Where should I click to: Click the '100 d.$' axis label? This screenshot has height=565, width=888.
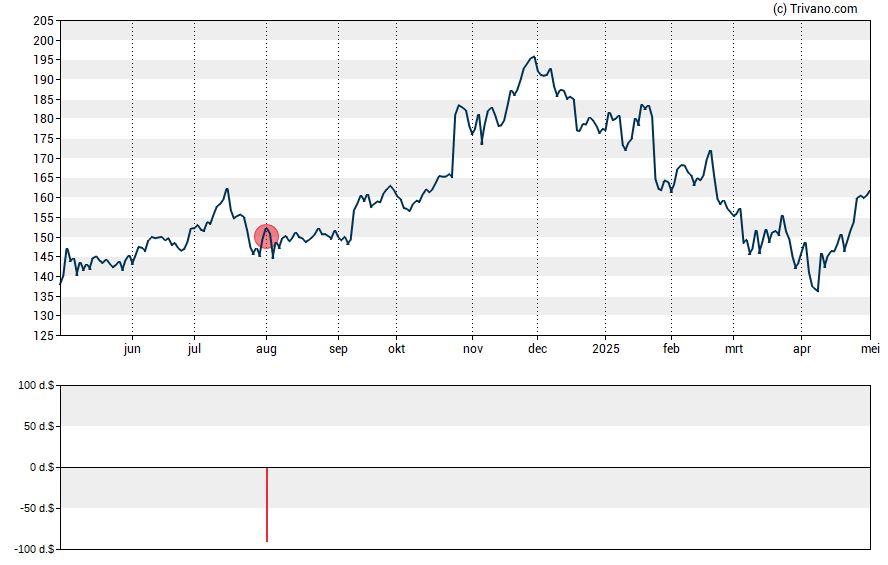36,386
